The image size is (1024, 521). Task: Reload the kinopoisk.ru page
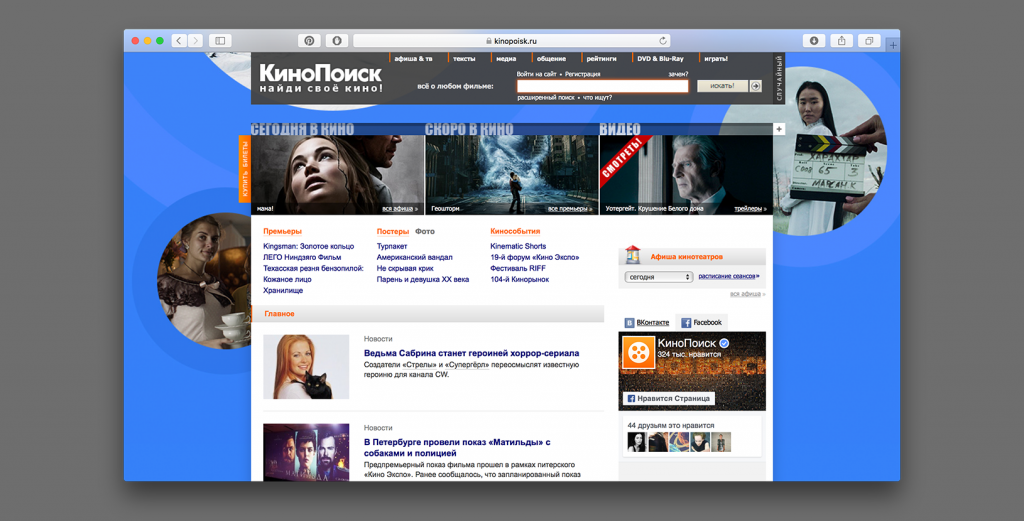tap(663, 41)
